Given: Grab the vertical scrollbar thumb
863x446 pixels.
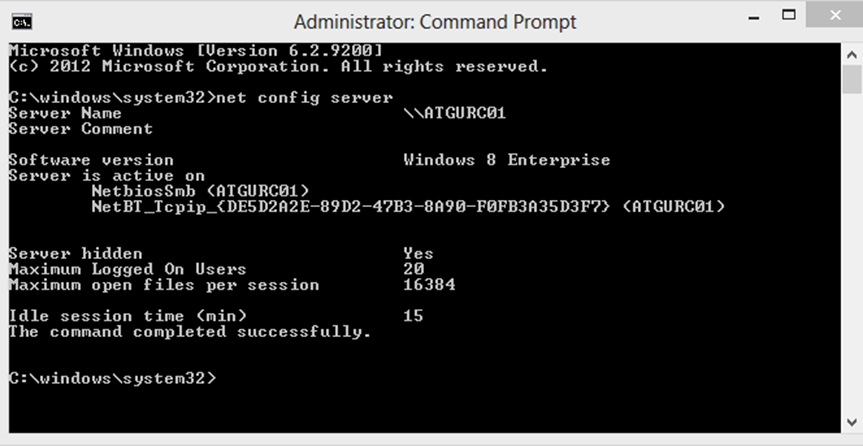Looking at the screenshot, I should point(852,79).
